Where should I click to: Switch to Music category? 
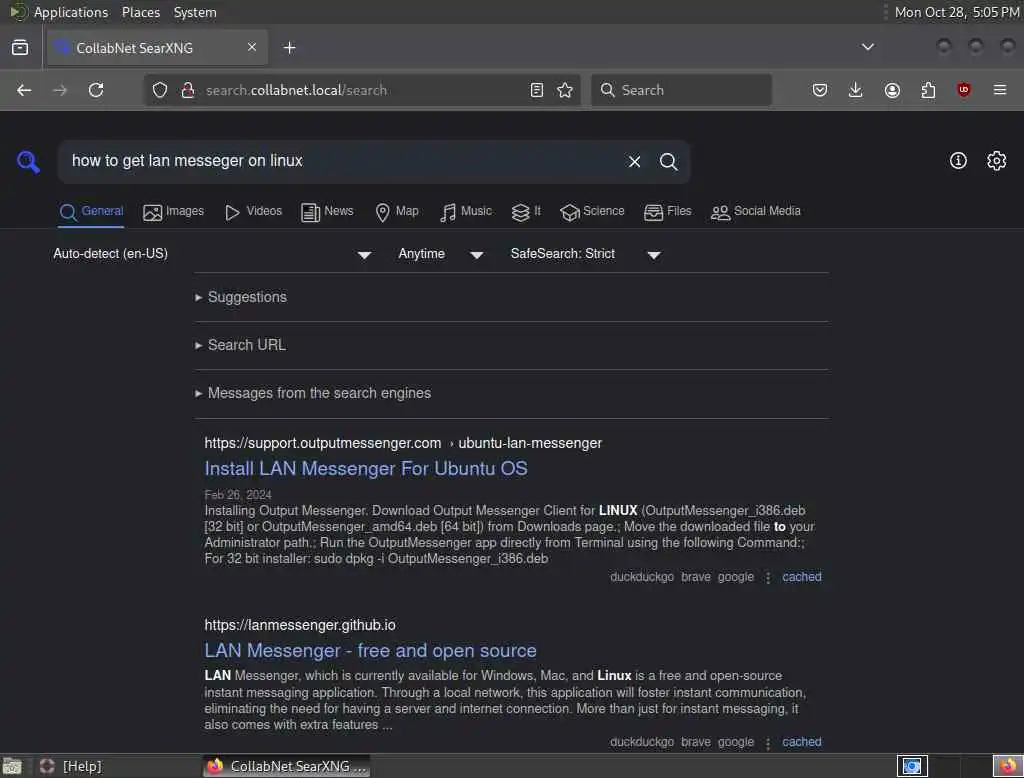click(x=466, y=212)
